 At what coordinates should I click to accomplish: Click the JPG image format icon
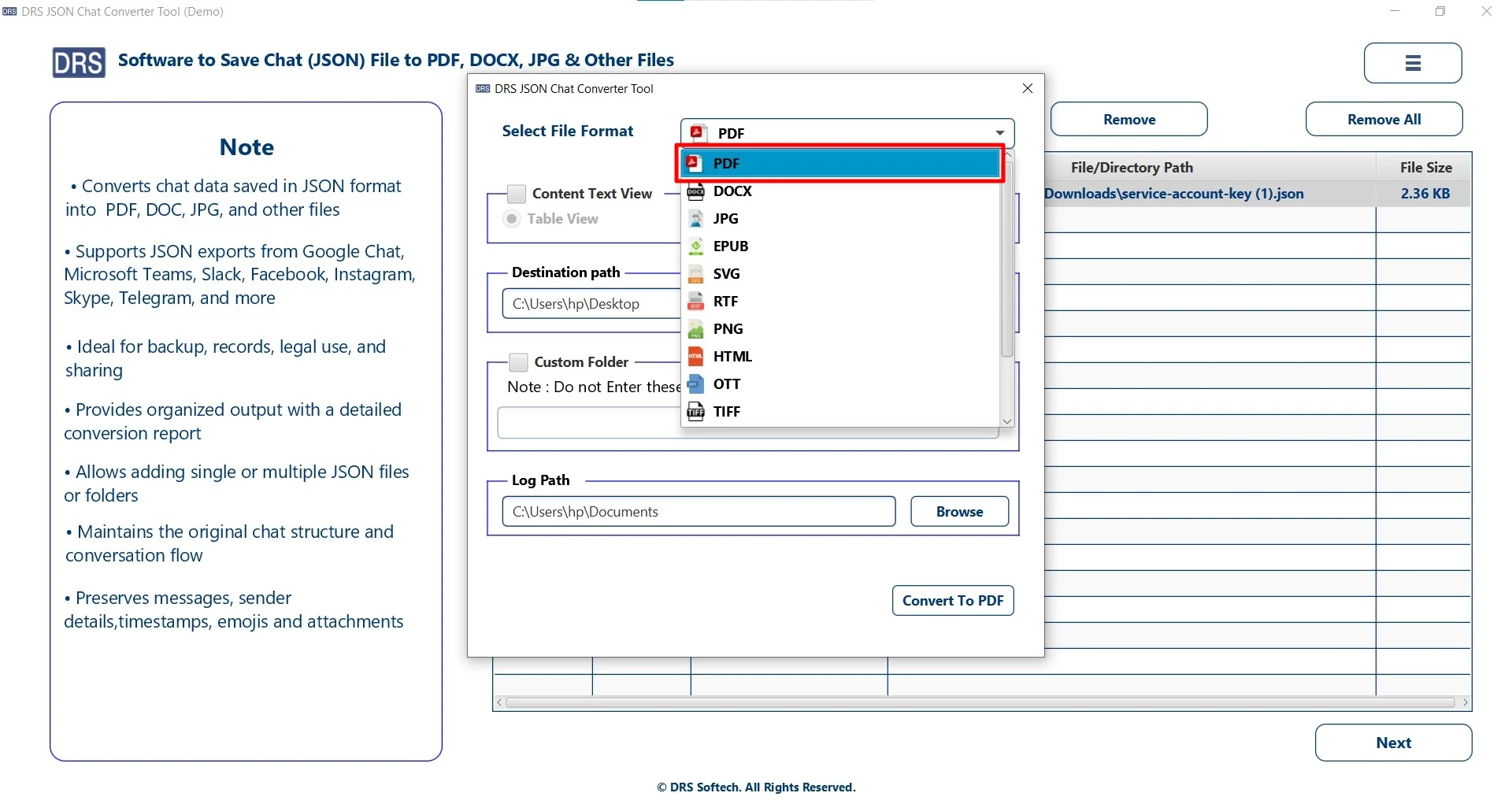coord(696,219)
